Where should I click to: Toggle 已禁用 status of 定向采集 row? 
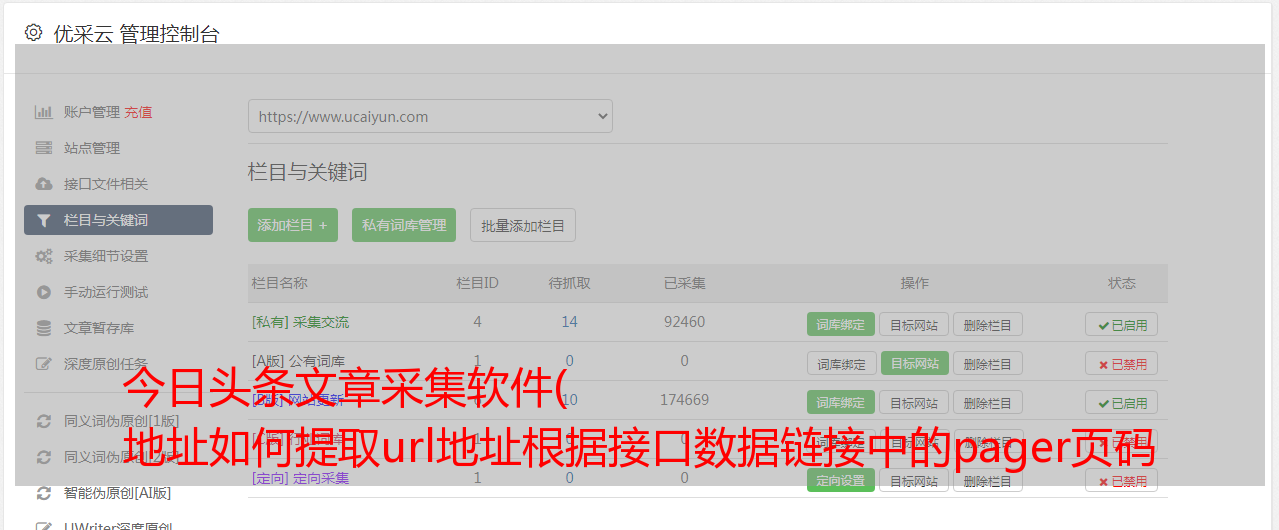pos(1122,480)
